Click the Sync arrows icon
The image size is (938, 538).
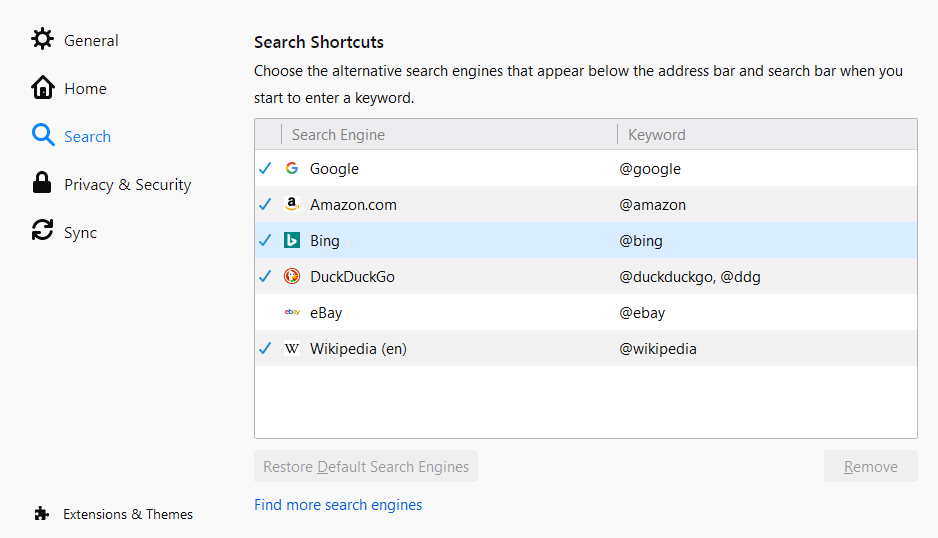point(42,230)
